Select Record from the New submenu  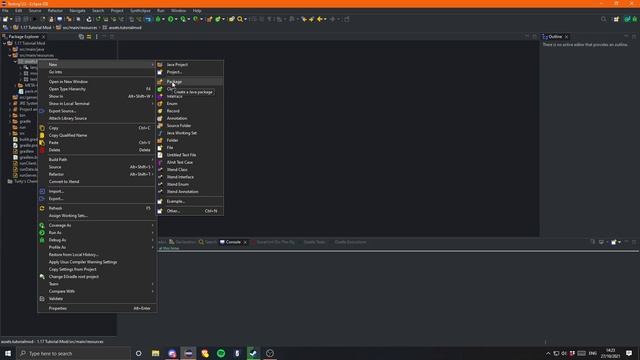(x=190, y=111)
